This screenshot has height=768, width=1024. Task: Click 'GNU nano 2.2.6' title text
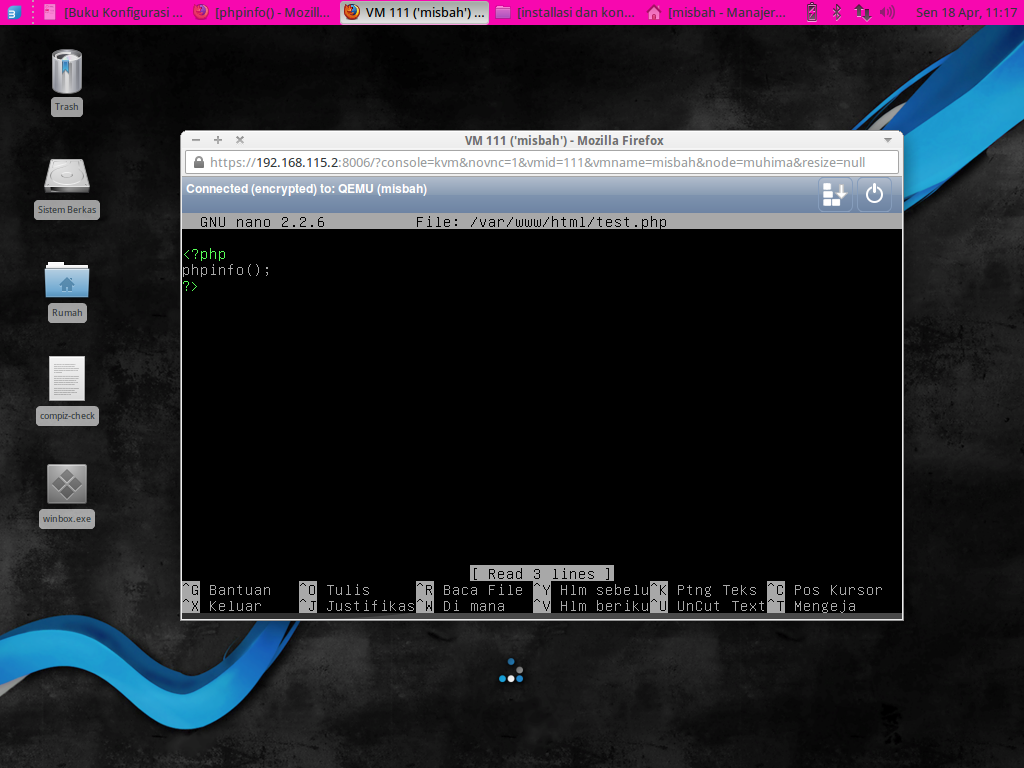(x=263, y=222)
